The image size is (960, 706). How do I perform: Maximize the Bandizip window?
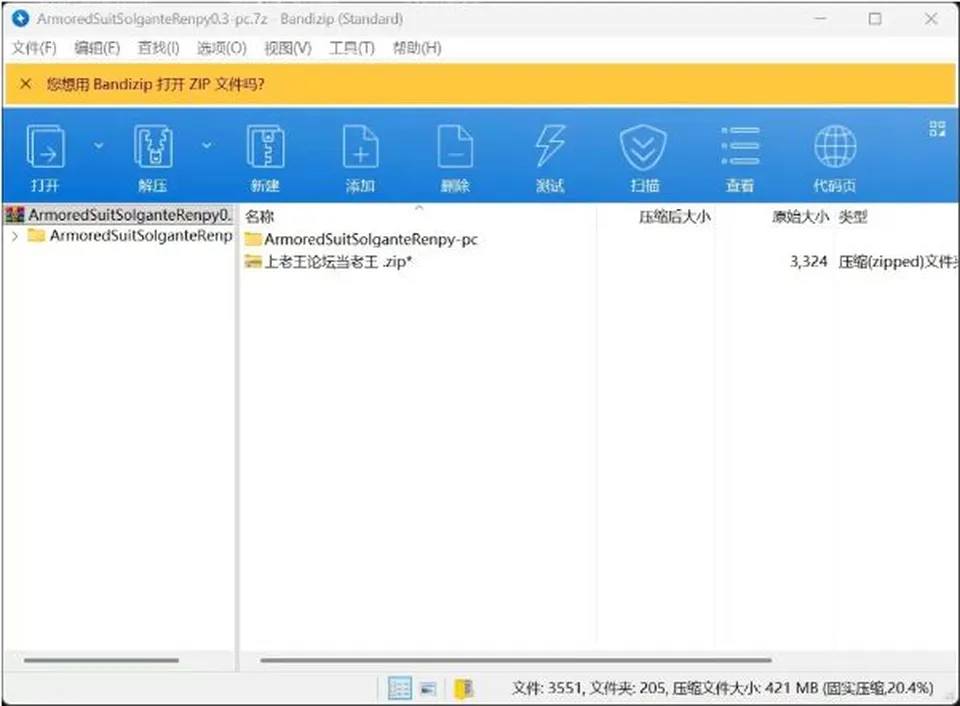click(876, 19)
